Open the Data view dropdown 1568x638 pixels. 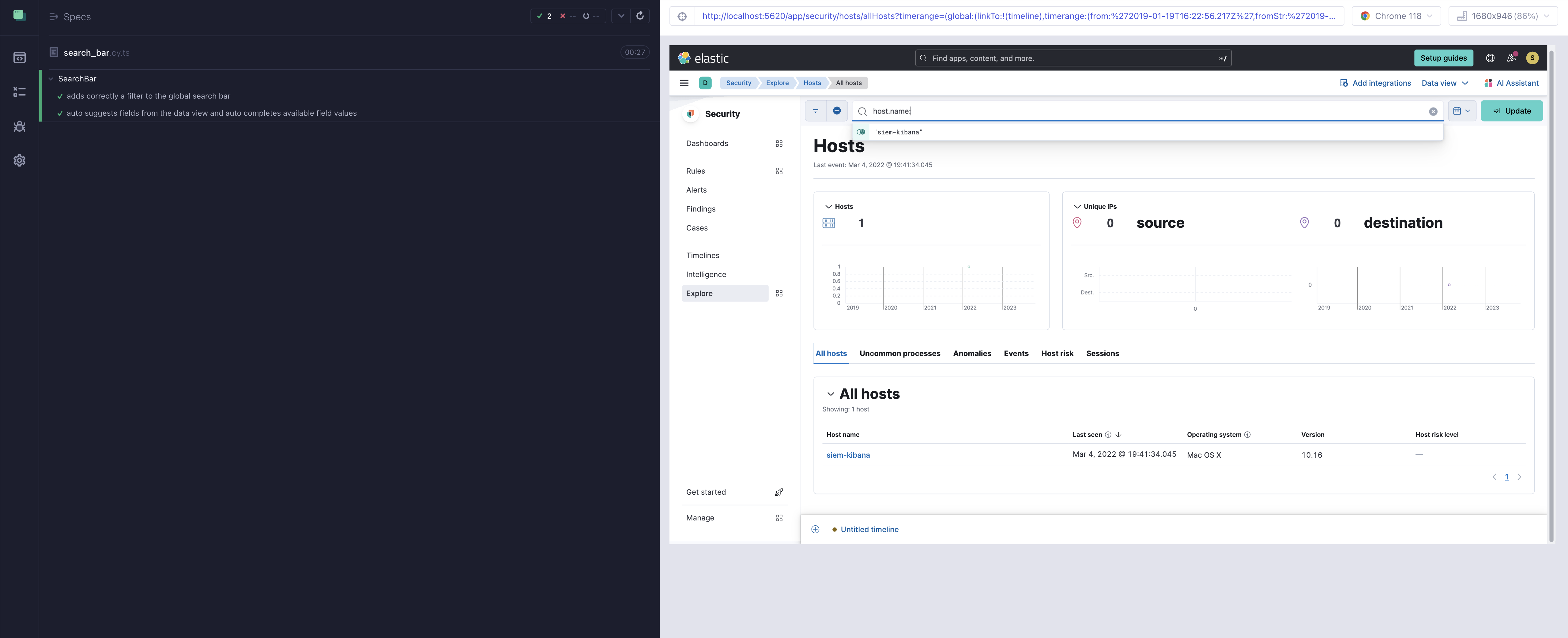[1445, 83]
